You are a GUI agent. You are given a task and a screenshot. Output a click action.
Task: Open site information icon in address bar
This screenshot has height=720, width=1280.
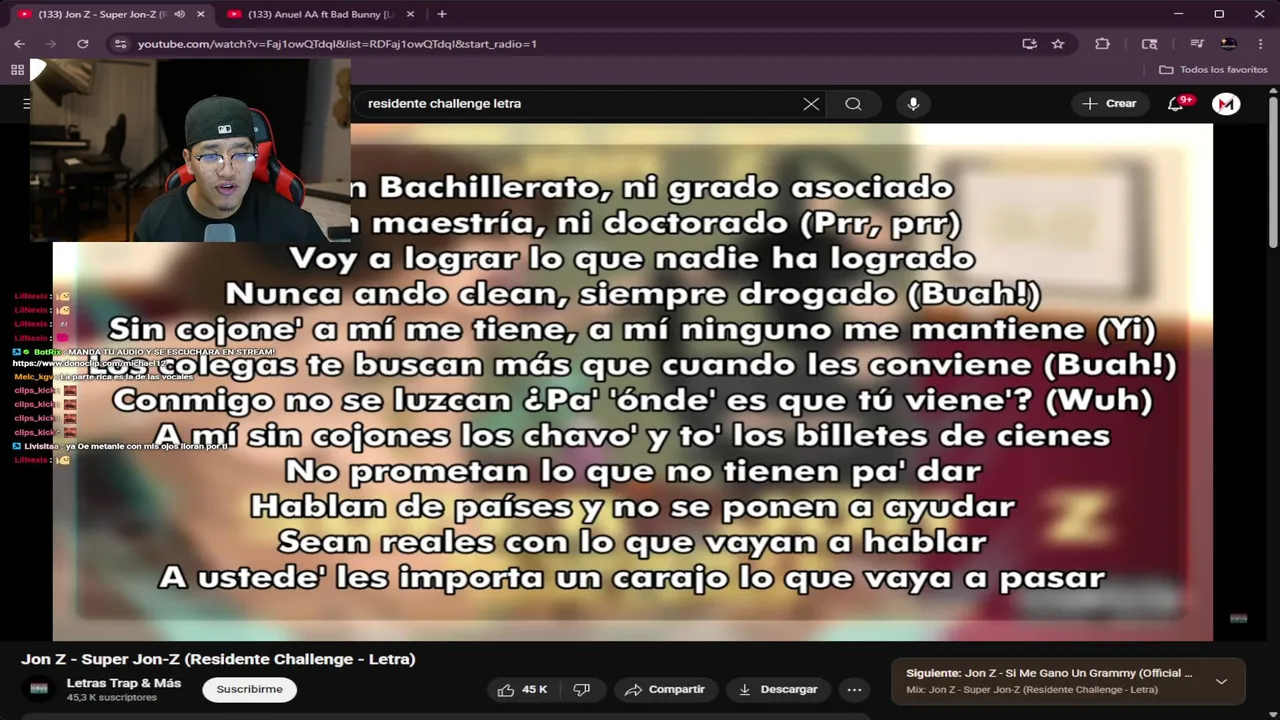tap(120, 44)
